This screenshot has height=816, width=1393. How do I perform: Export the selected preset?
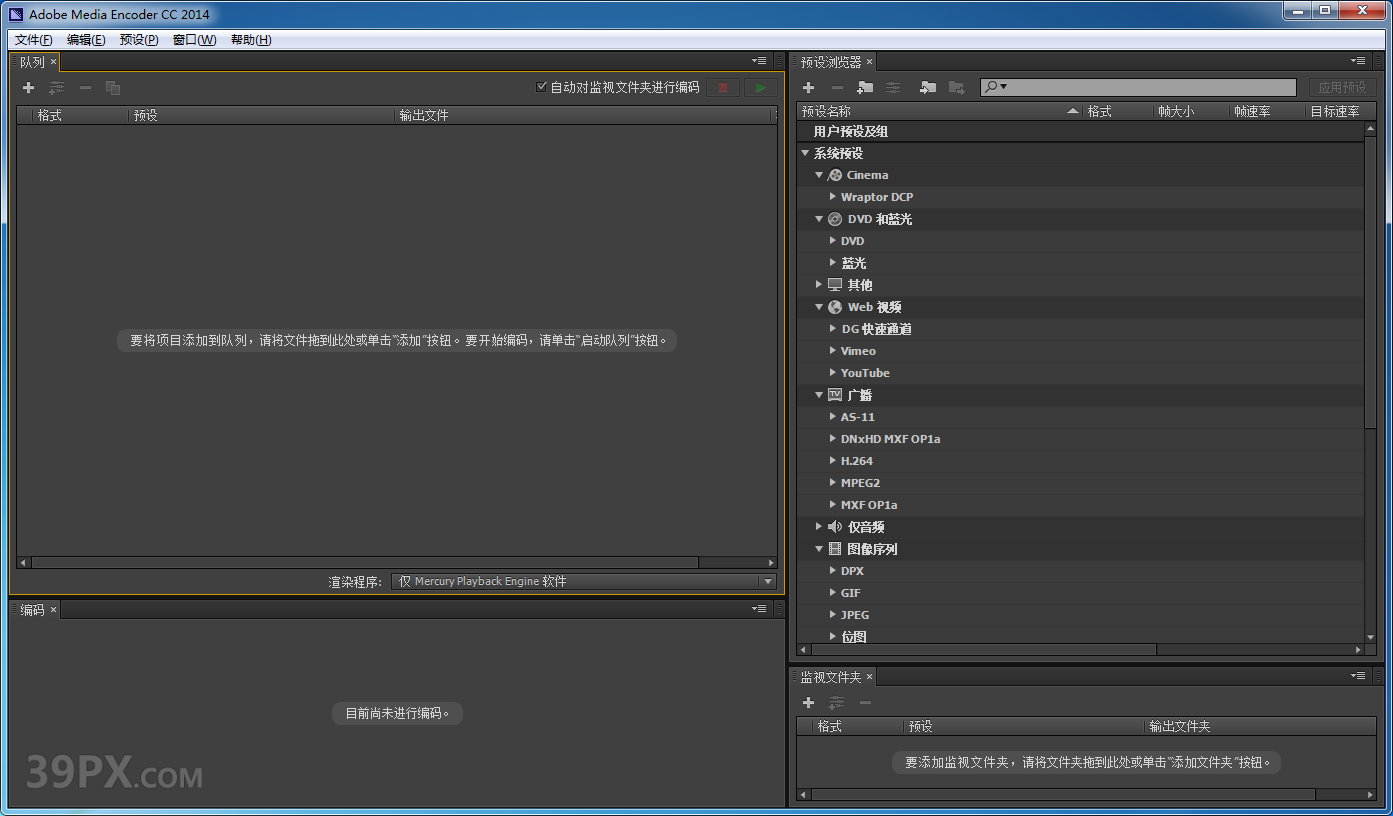[957, 87]
